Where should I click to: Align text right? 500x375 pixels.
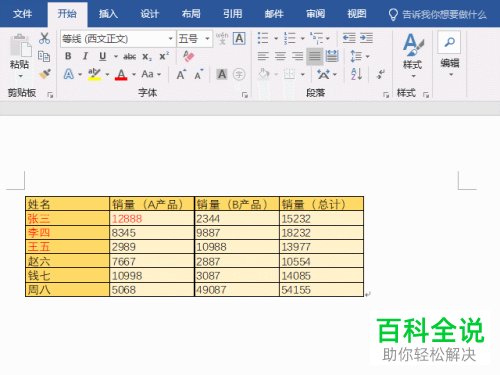(297, 56)
